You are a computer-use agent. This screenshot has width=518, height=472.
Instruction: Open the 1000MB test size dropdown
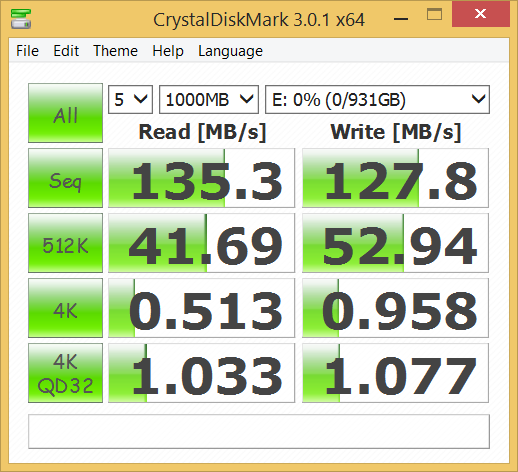tap(209, 99)
